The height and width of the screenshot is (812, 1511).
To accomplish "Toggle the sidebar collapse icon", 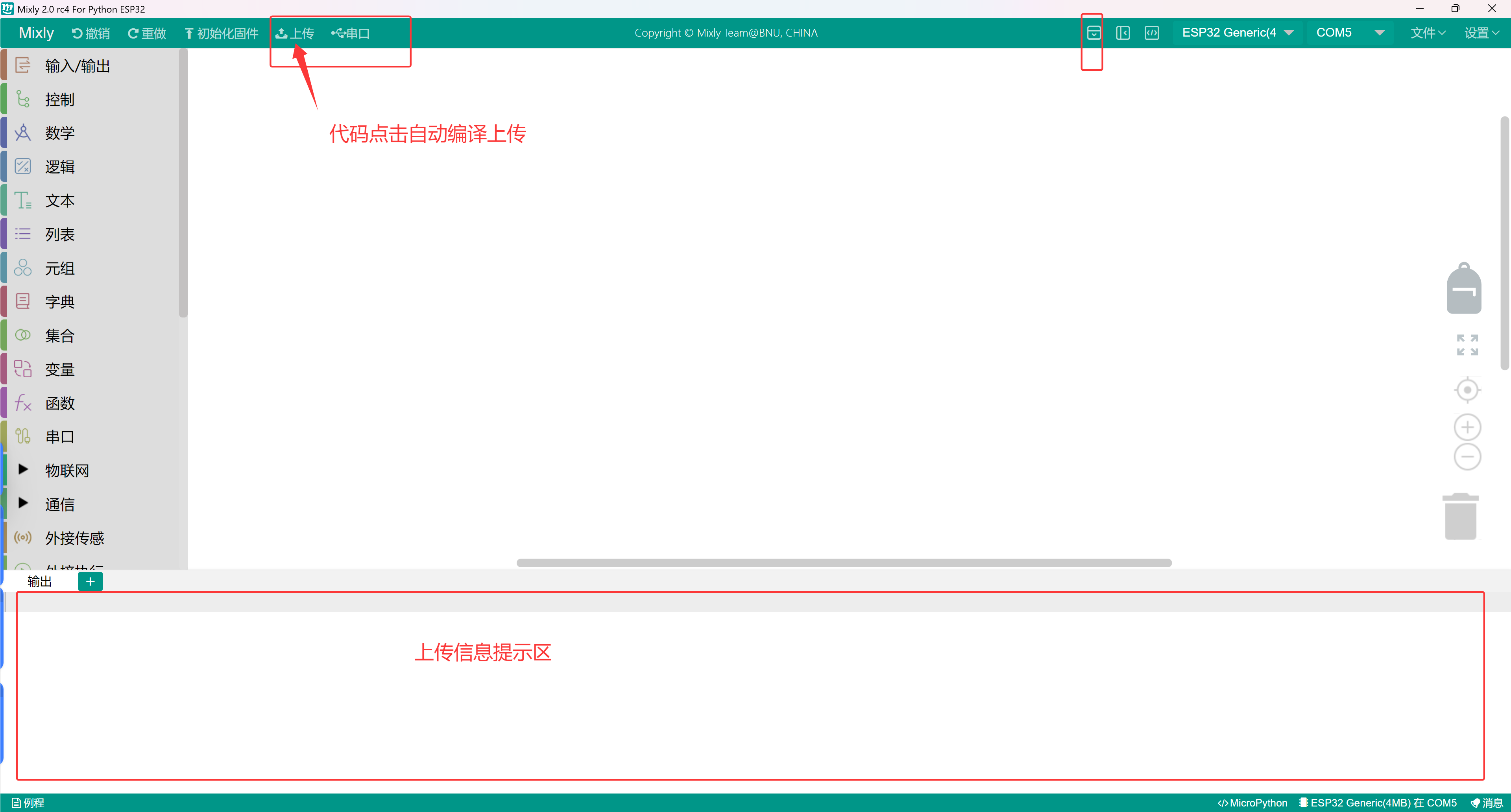I will coord(1124,33).
